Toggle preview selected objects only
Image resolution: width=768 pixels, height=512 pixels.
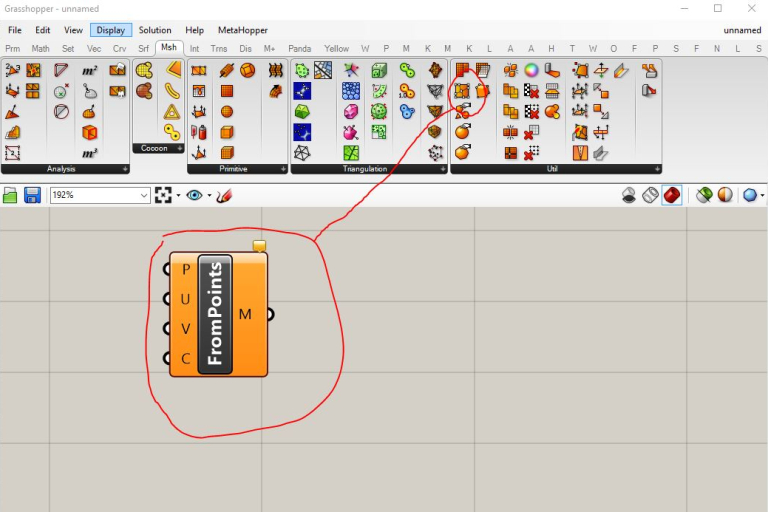(704, 195)
